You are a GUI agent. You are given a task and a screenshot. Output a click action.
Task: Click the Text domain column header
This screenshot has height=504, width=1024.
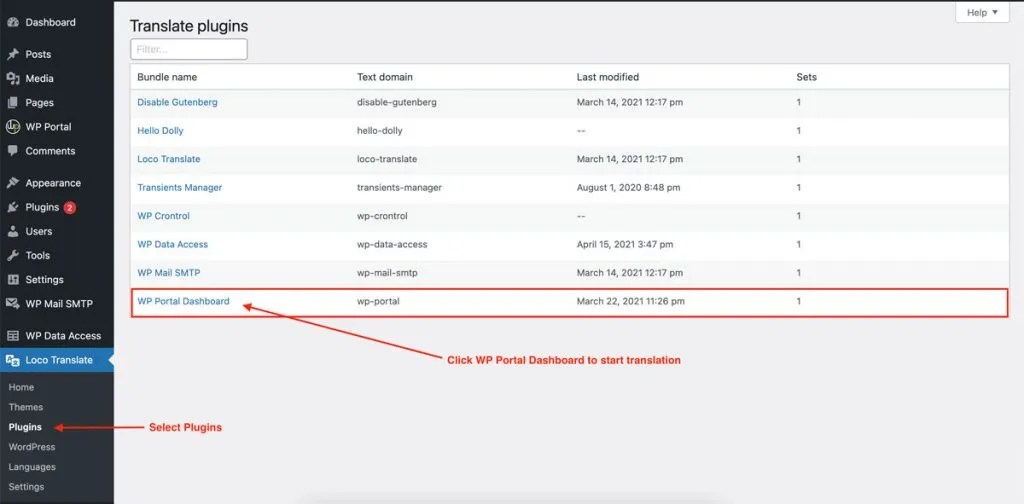385,77
